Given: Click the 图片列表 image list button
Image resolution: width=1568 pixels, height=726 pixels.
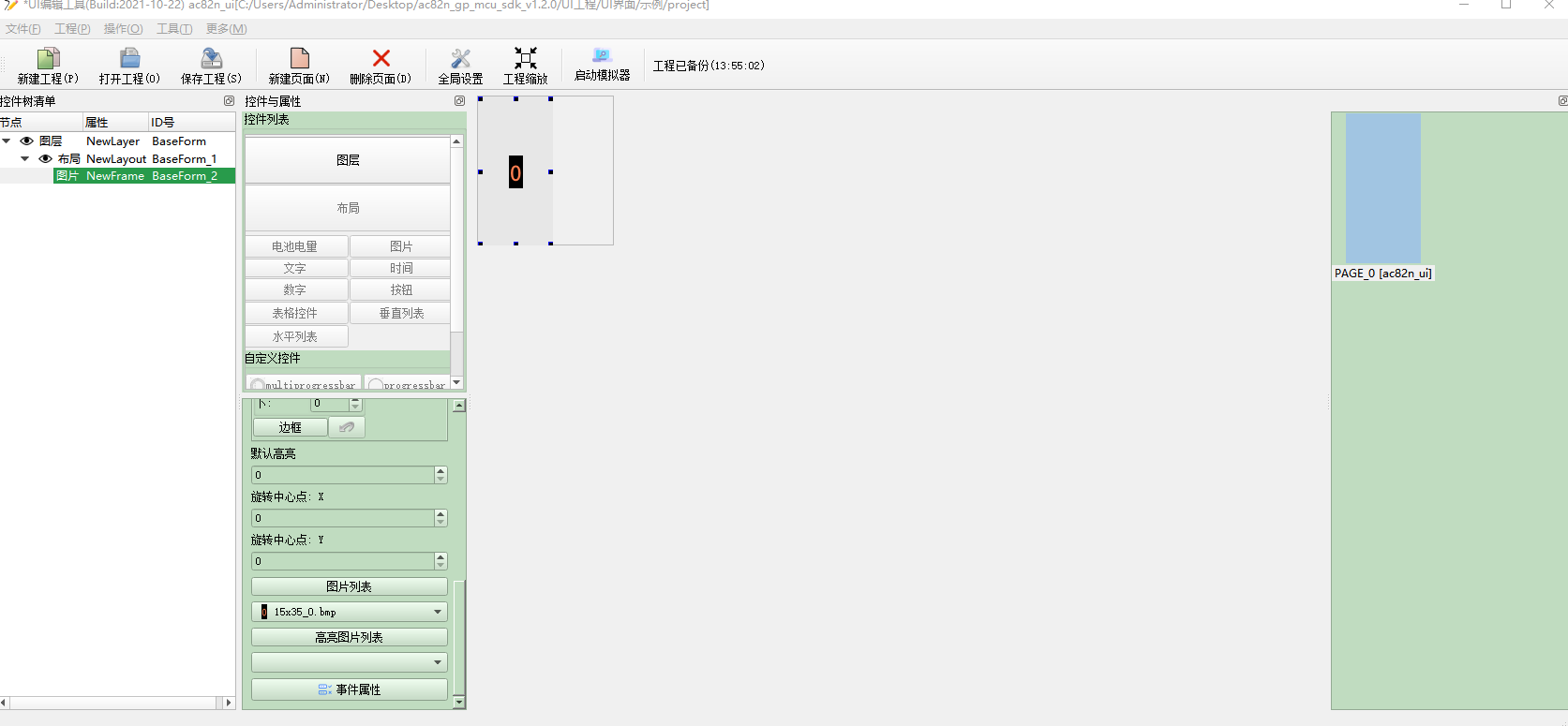Looking at the screenshot, I should (349, 586).
